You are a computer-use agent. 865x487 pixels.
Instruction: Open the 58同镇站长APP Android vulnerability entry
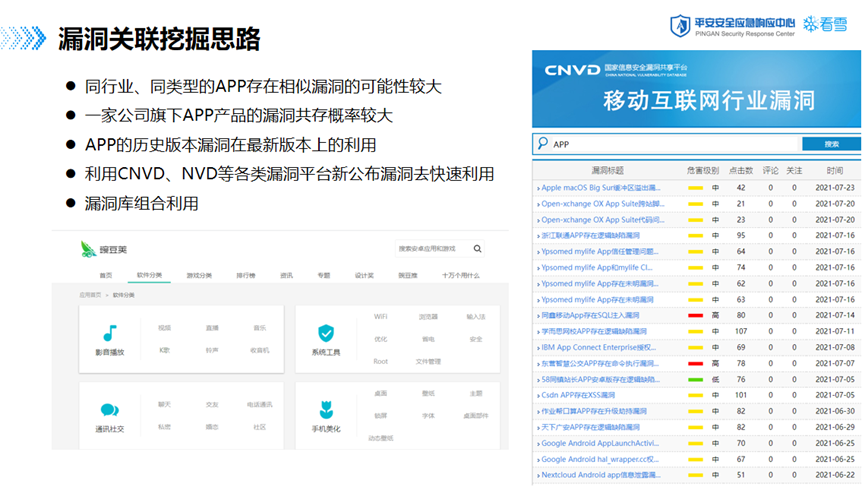pyautogui.click(x=600, y=379)
